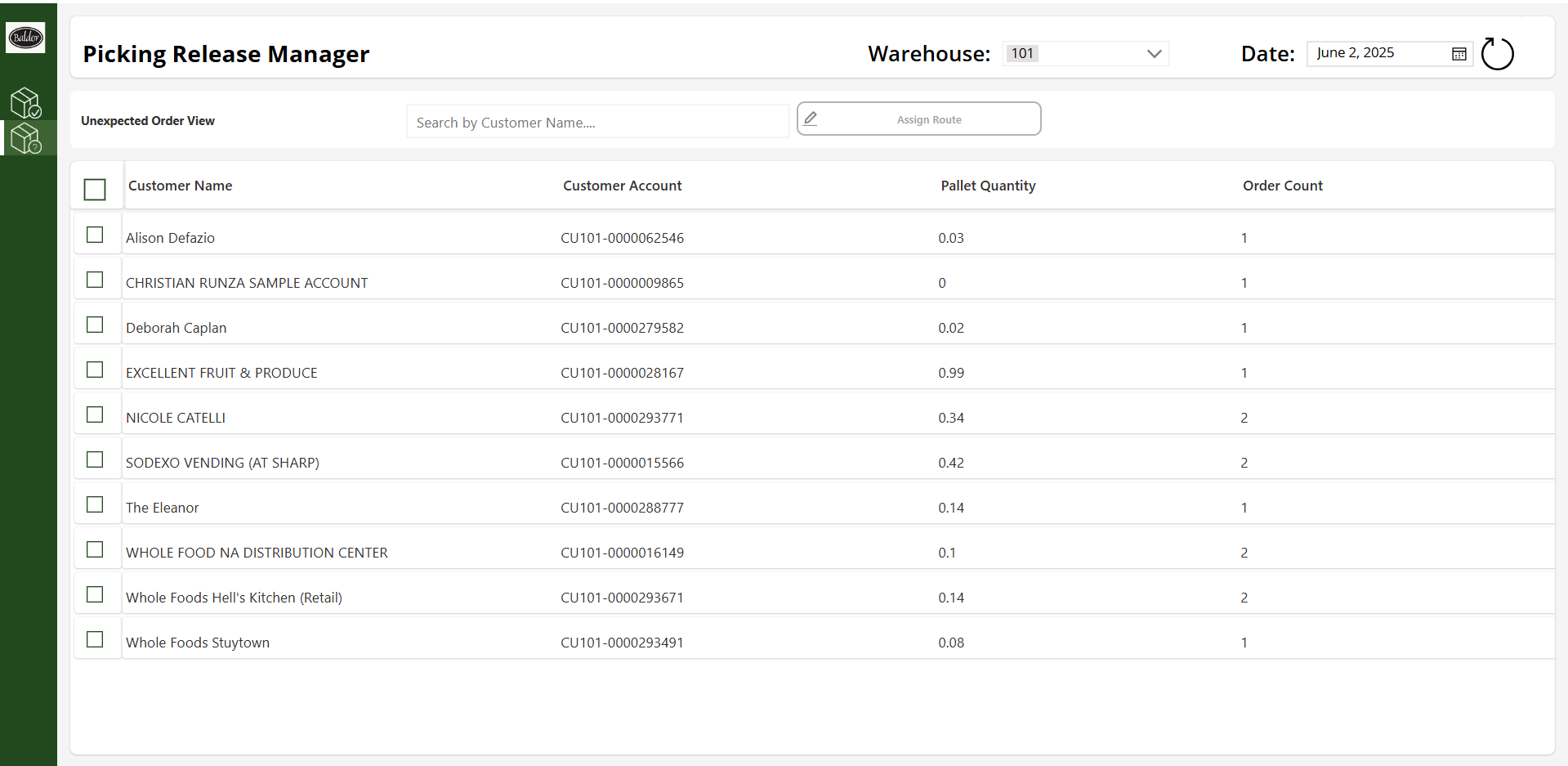Check the SODEXO VENDING row checkbox

tap(95, 459)
